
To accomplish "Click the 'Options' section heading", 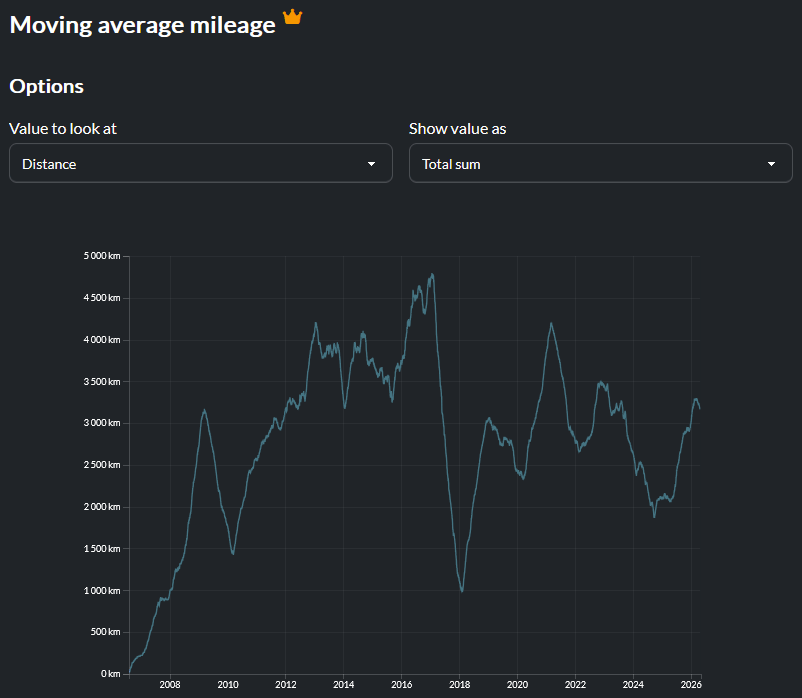I will [47, 86].
